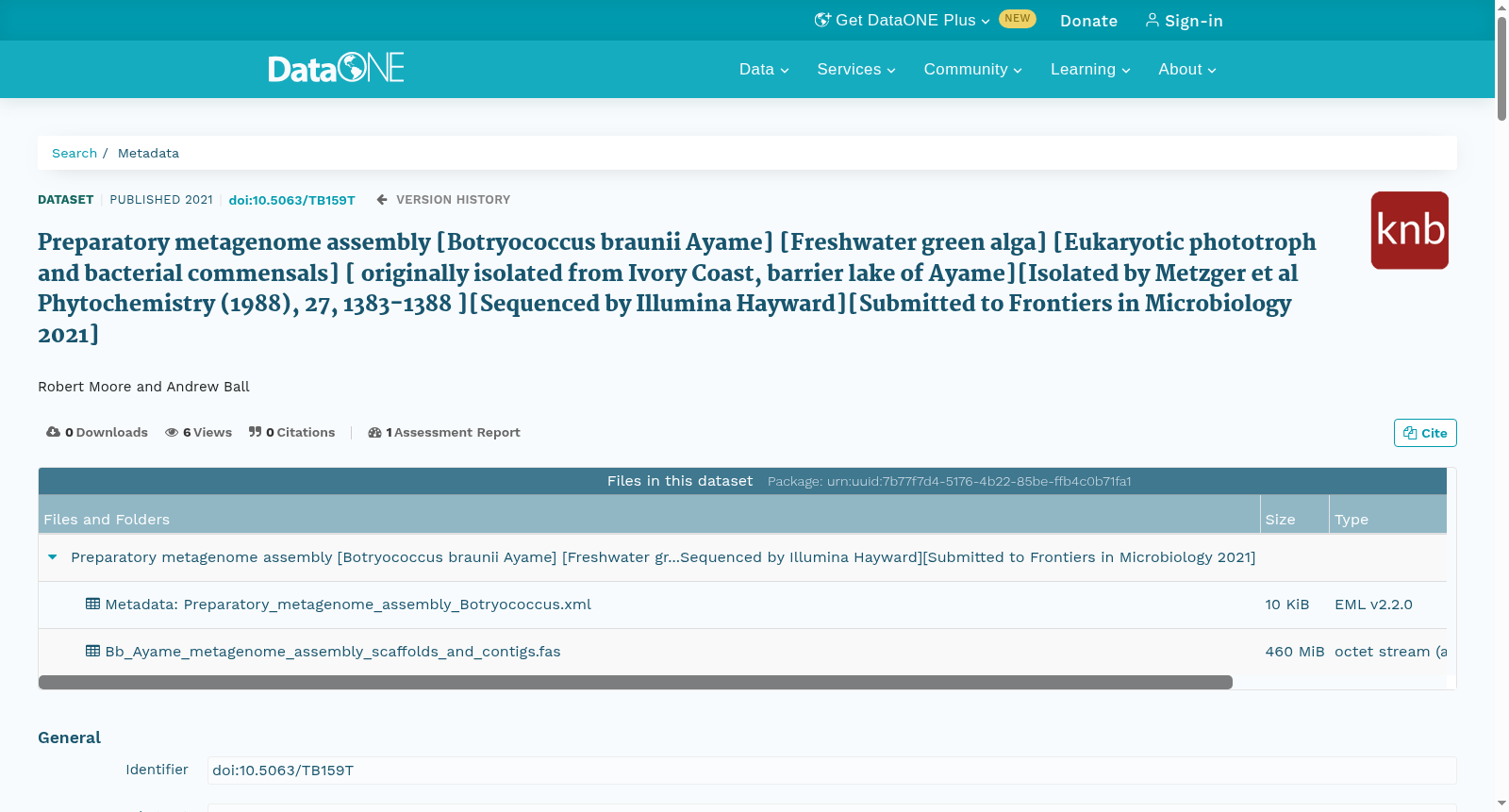Viewport: 1509px width, 812px height.
Task: Open Metadata: Preparatory_metagenome_assembly_Botryococcus.xml
Action: (348, 605)
